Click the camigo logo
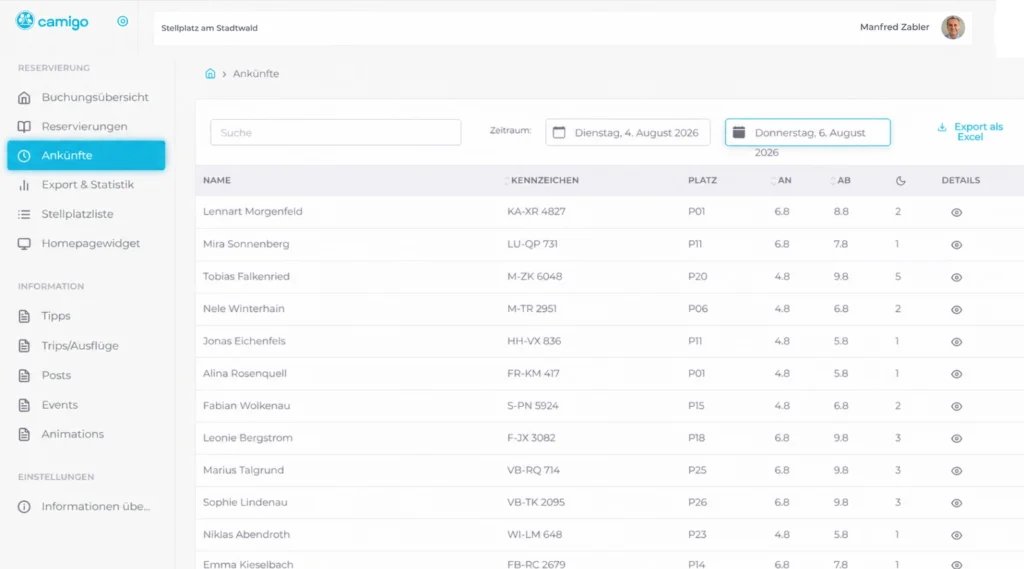The height and width of the screenshot is (569, 1024). click(52, 21)
